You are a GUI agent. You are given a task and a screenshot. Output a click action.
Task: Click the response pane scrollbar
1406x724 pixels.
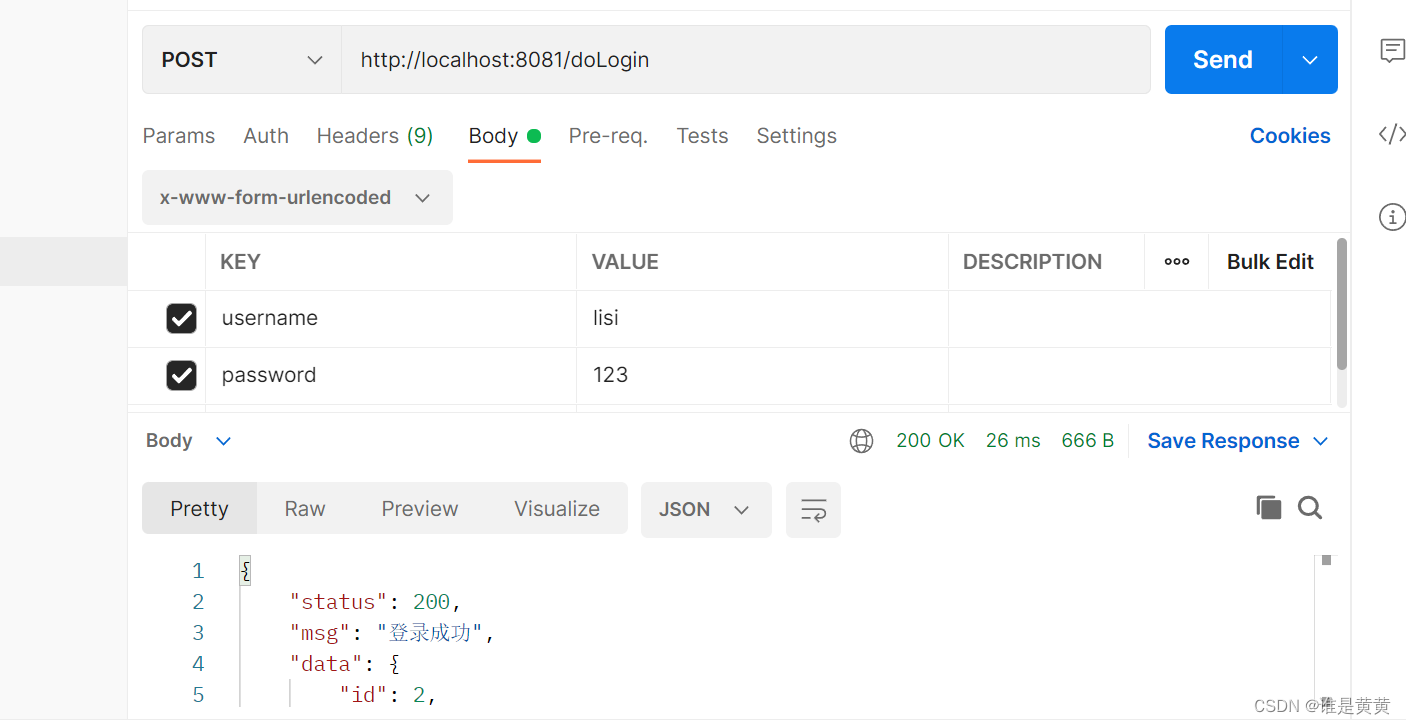pos(1327,560)
